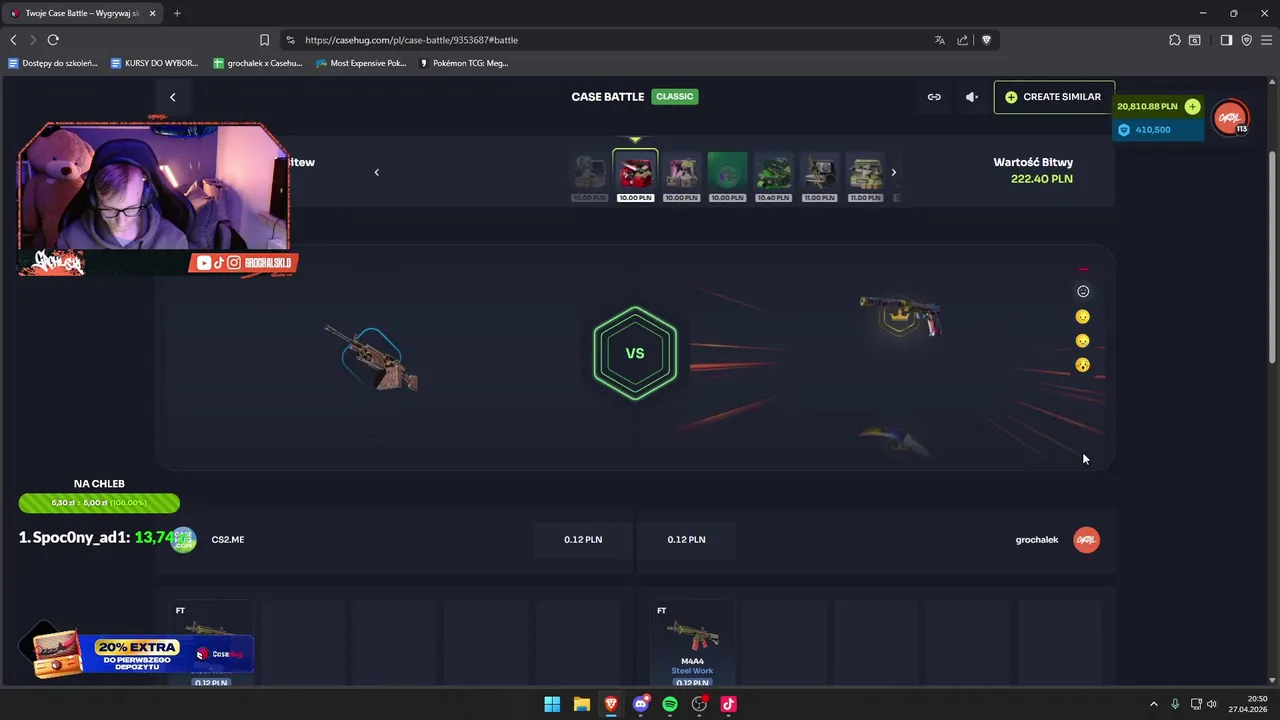Select the 10.40 PLN green case
The height and width of the screenshot is (720, 1280).
(774, 177)
